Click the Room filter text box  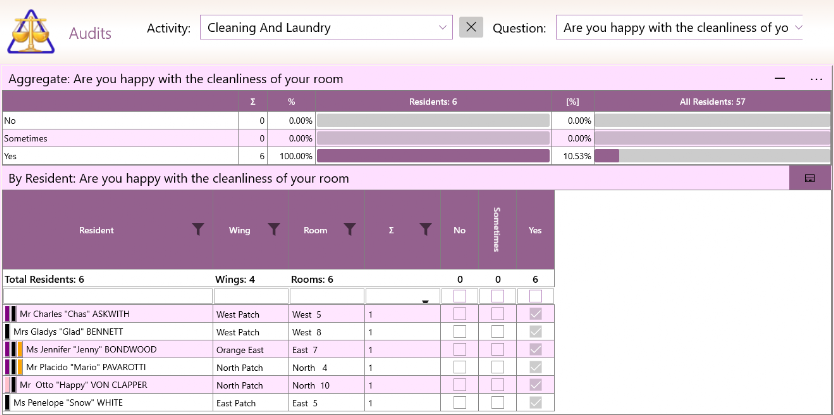coord(327,296)
